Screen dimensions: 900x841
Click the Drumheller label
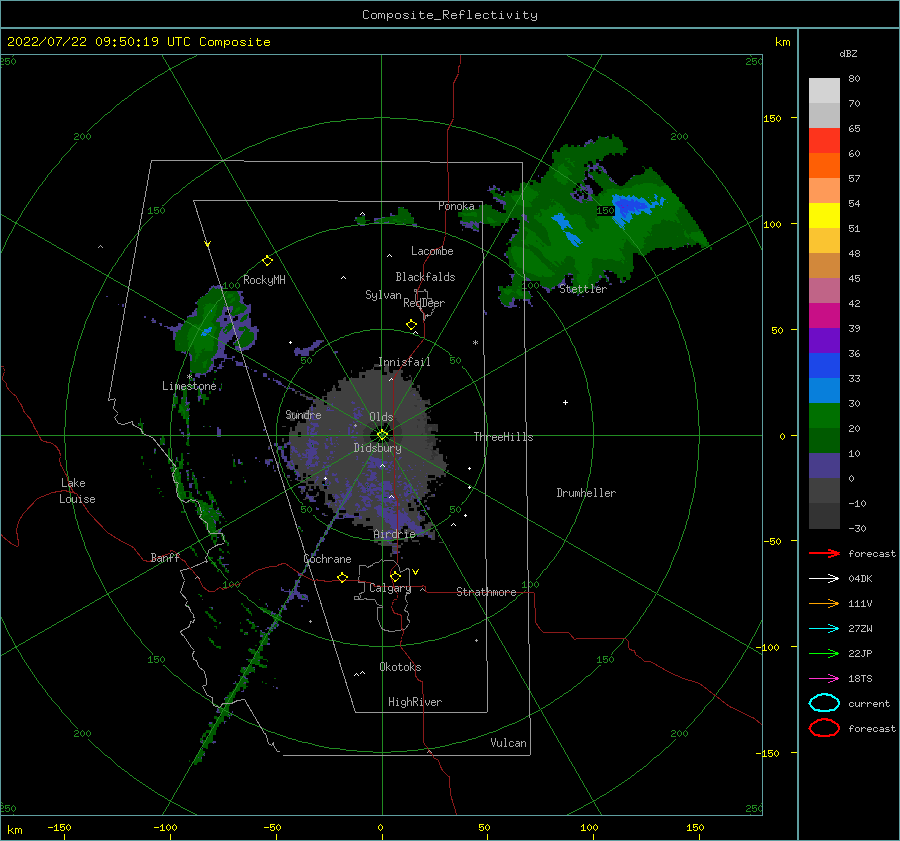click(586, 493)
